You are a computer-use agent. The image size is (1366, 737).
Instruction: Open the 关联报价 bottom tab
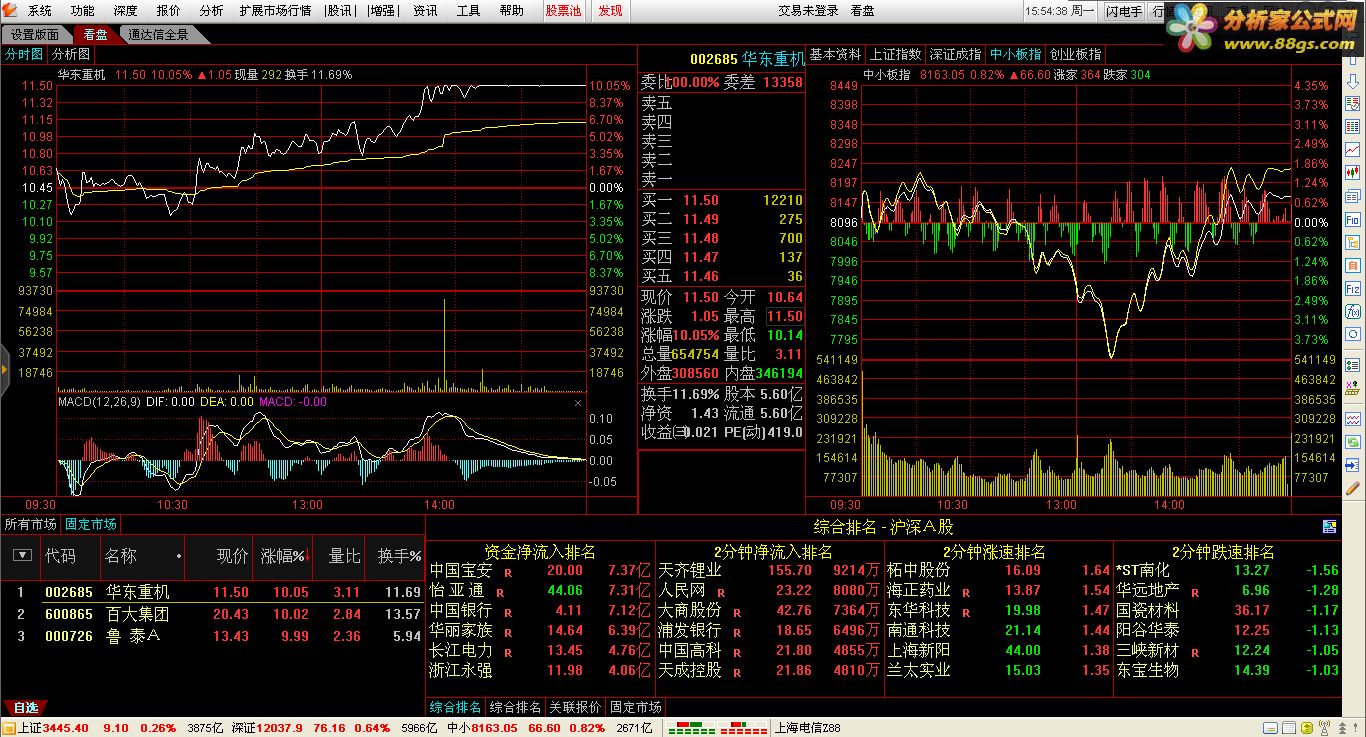pos(575,707)
